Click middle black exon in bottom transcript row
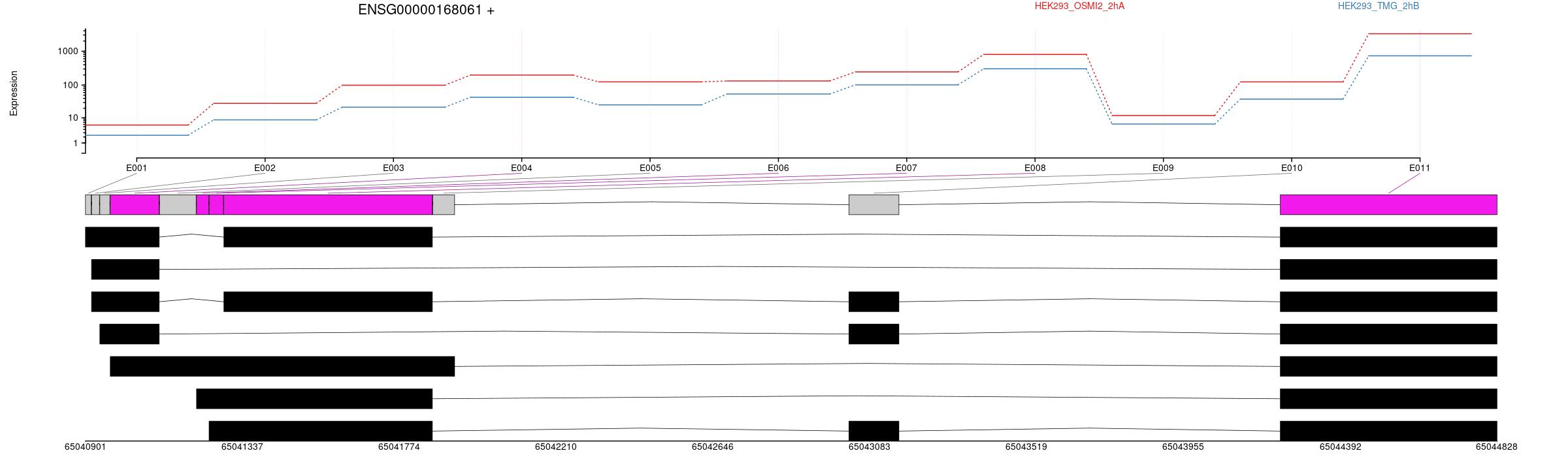Screen dimensions: 1568x457 (x=874, y=431)
